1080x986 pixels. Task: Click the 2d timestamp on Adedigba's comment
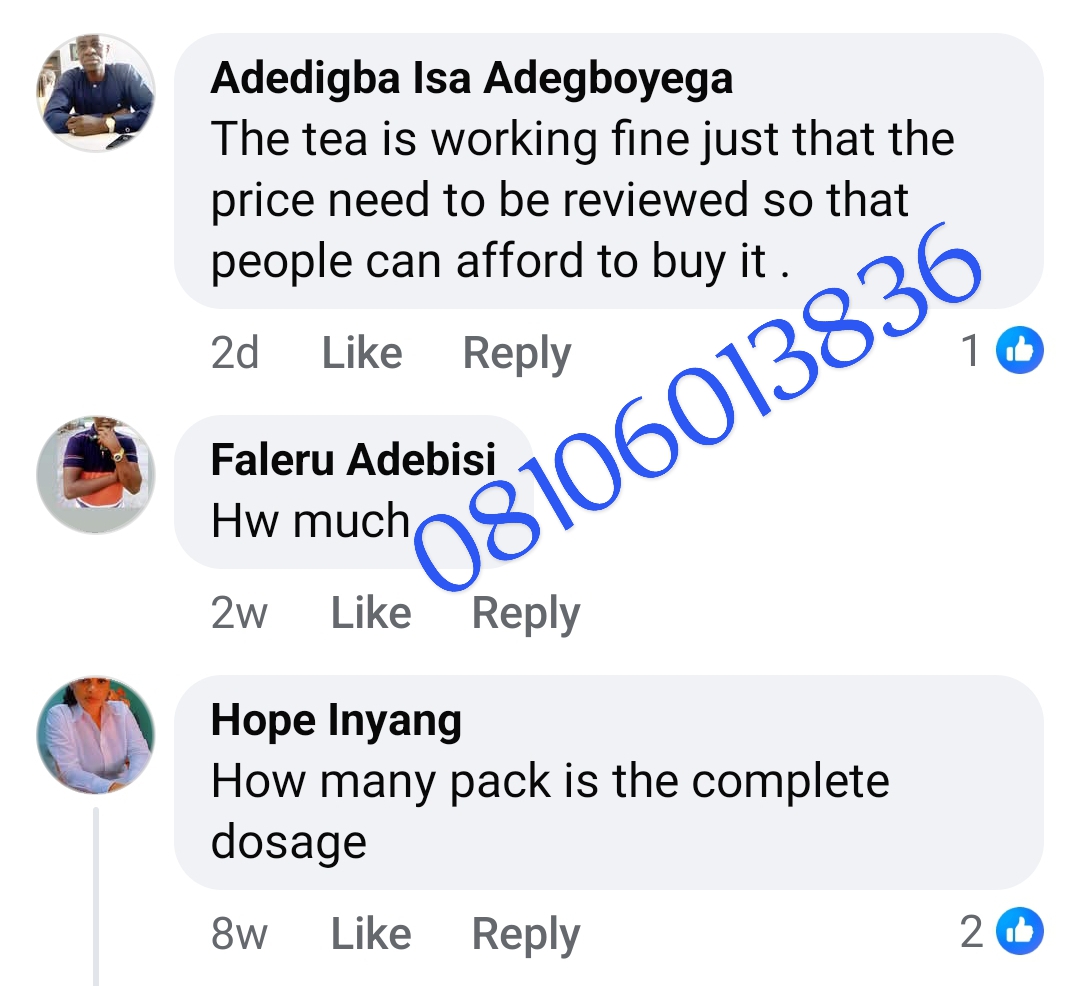coord(235,353)
